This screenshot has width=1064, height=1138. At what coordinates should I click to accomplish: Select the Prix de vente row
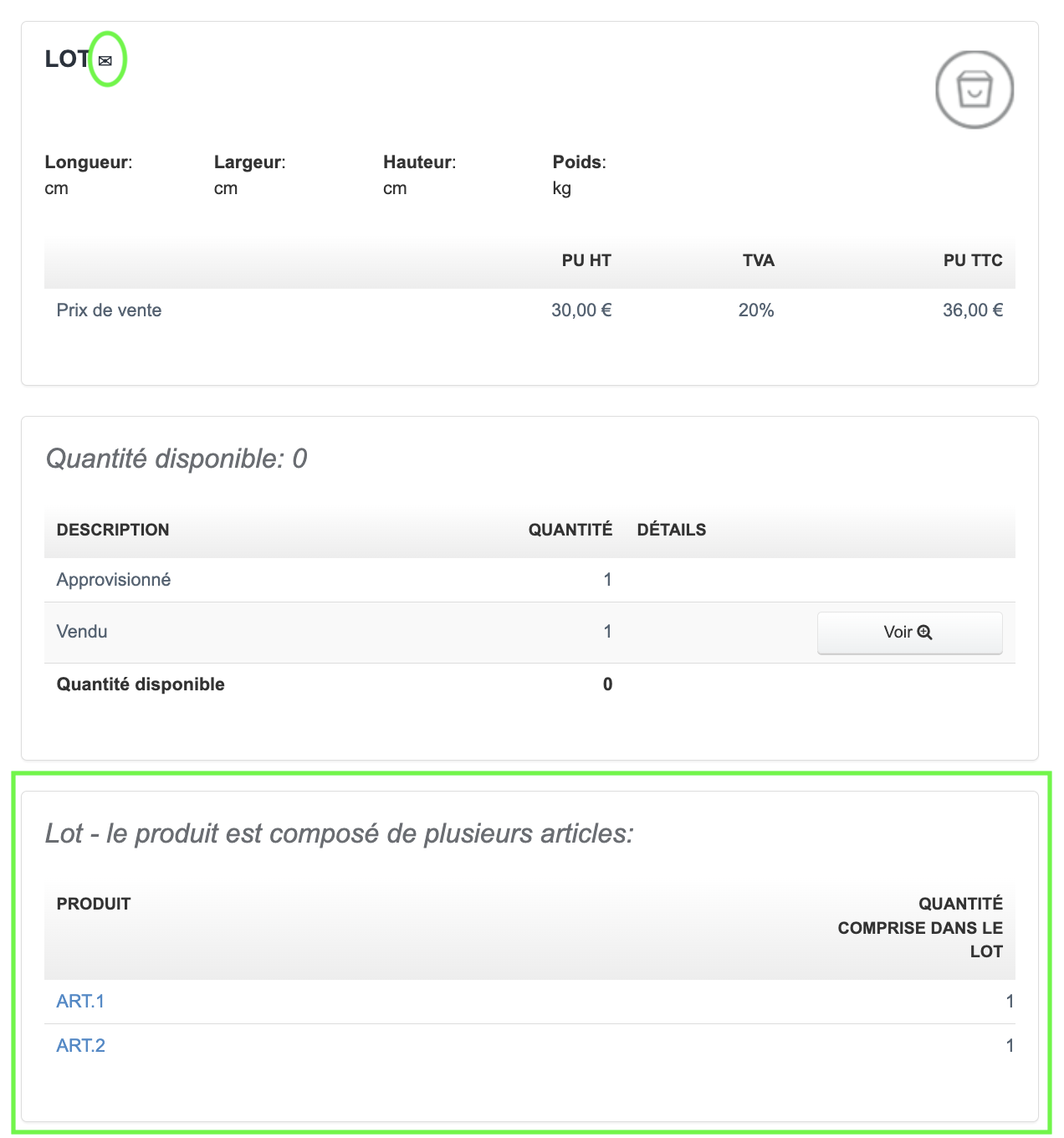(109, 310)
